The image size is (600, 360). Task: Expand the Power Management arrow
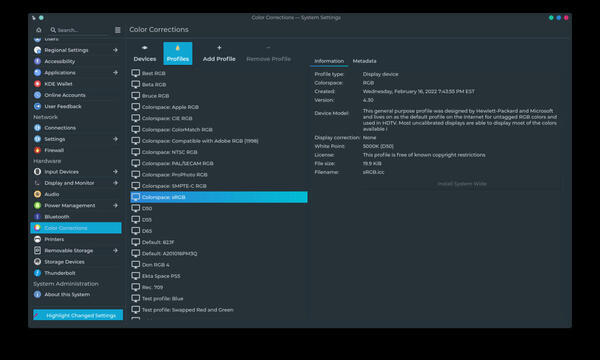pyautogui.click(x=115, y=205)
